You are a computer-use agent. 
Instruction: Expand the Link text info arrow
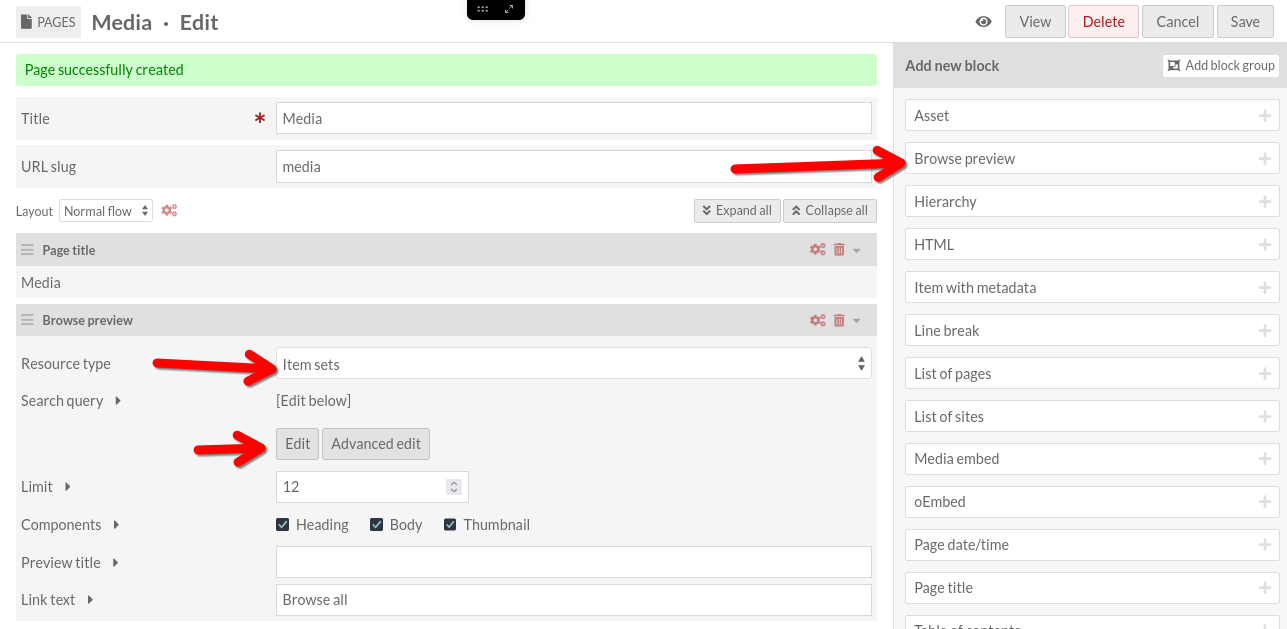pos(90,600)
